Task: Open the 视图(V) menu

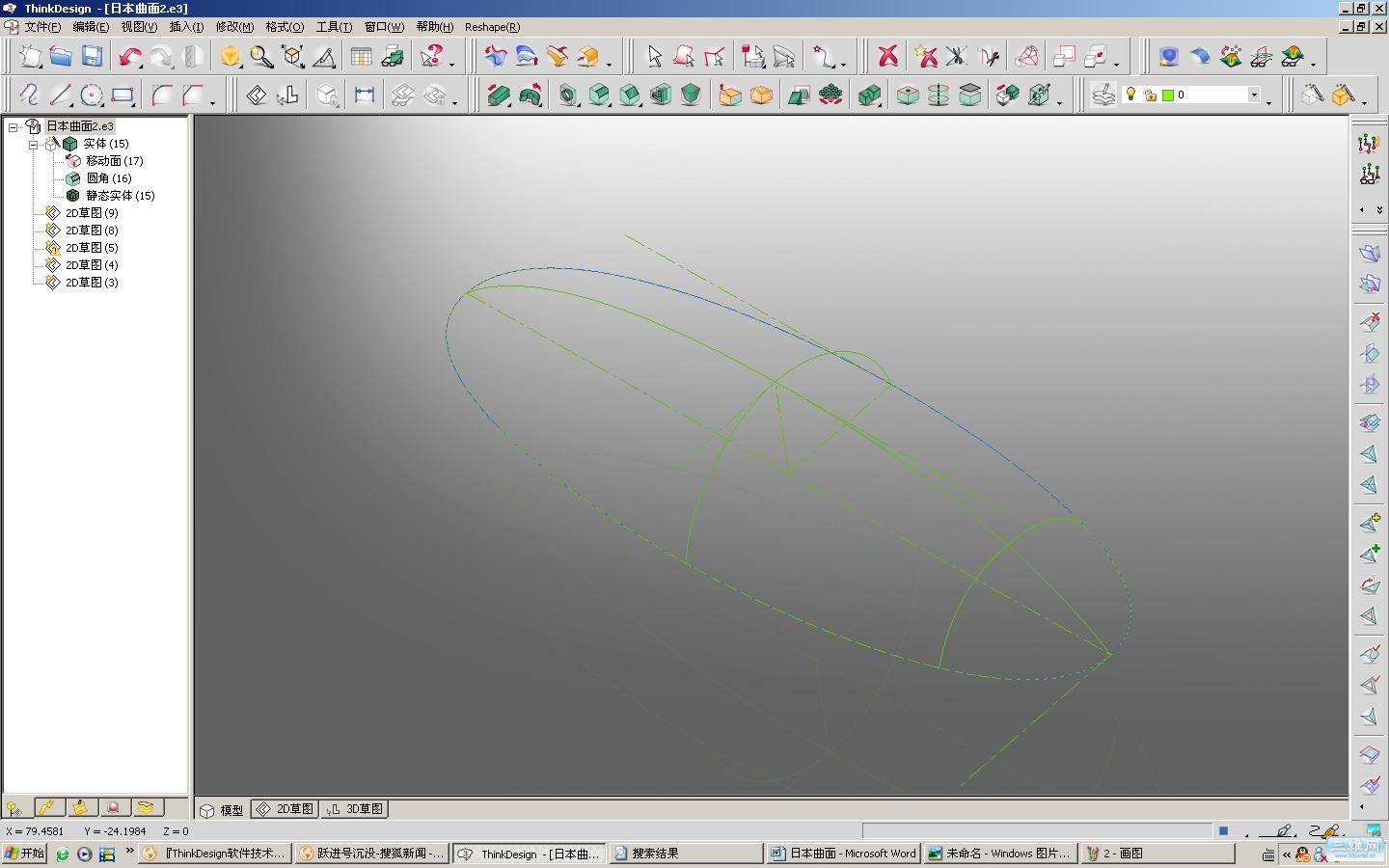Action: 139,27
